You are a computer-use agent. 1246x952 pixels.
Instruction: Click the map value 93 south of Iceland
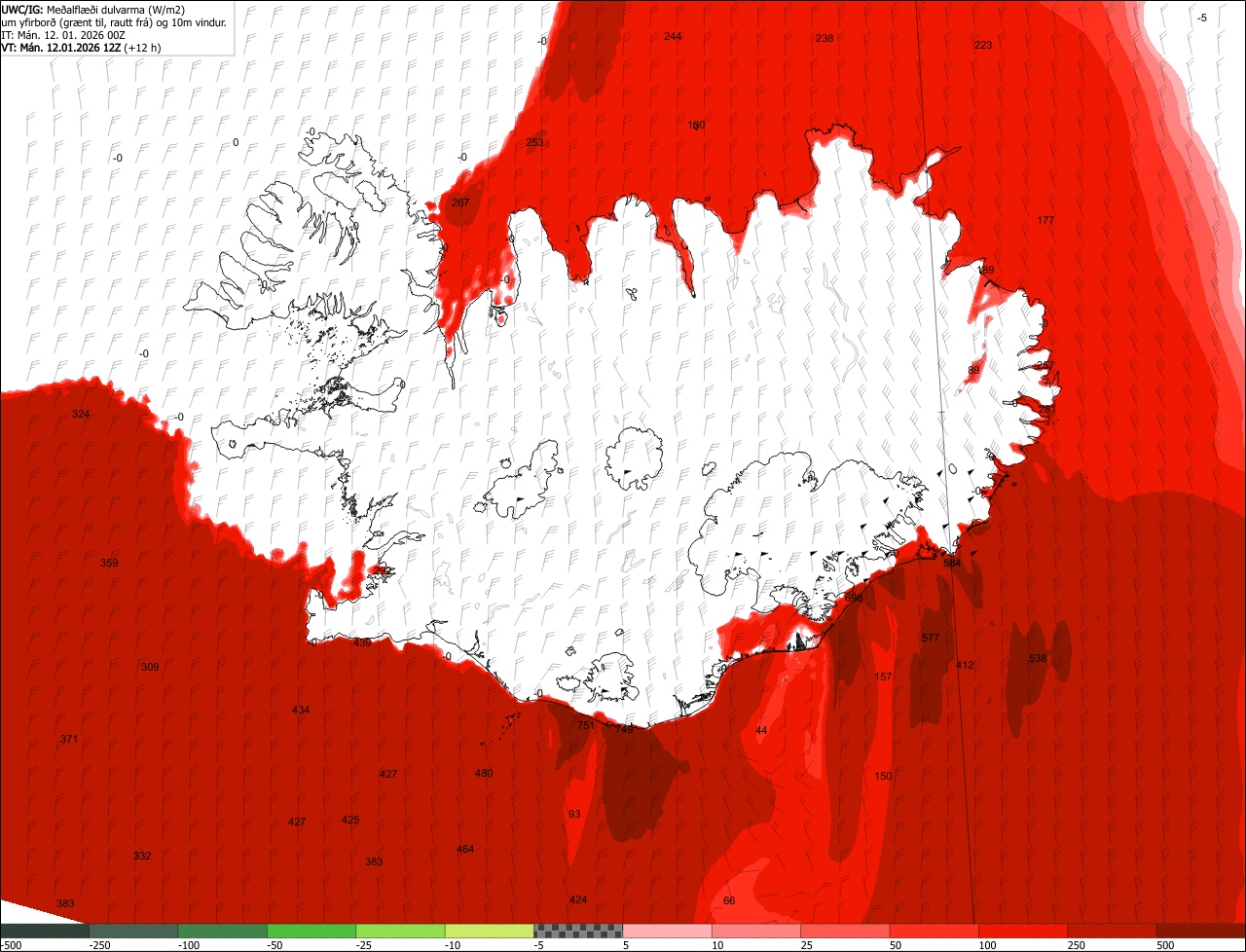(574, 814)
